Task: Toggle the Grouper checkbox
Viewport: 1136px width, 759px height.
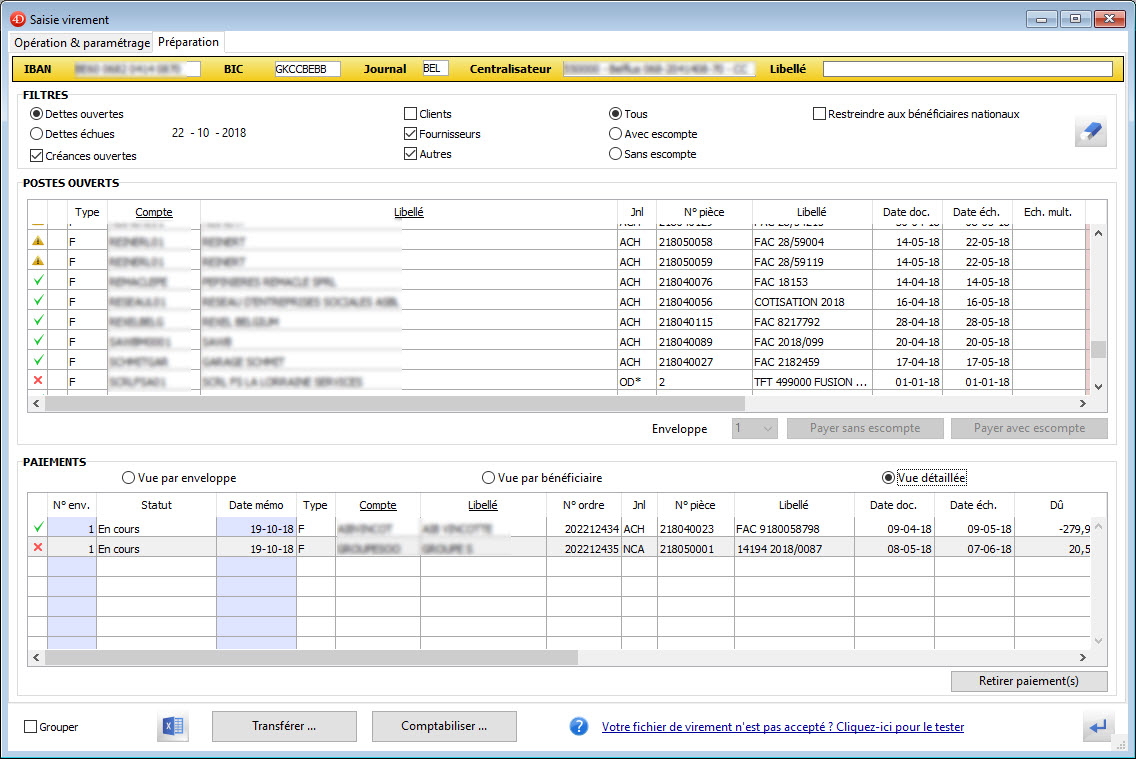Action: click(30, 727)
